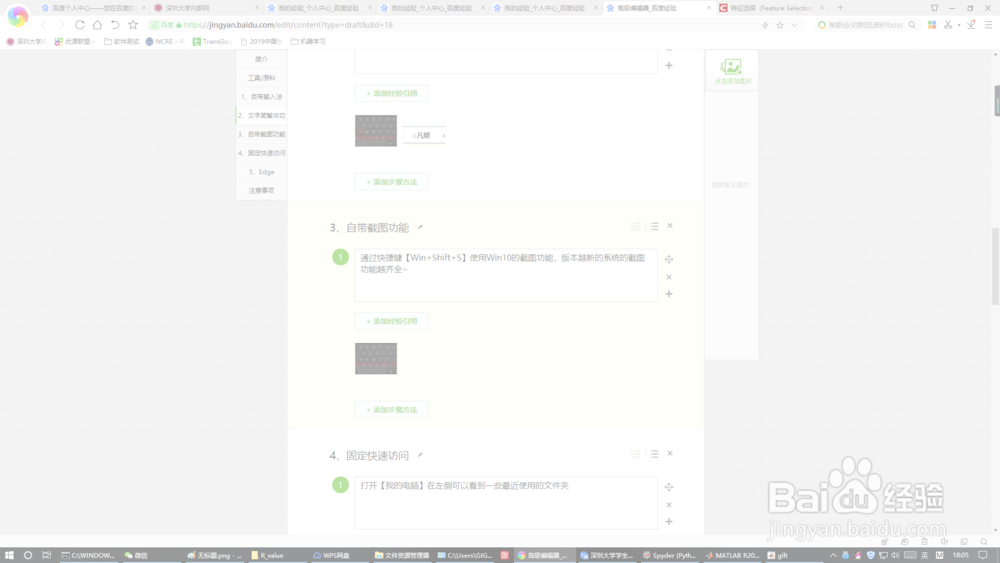This screenshot has height=563, width=1000.
Task: Open the browser downloads icon
Action: pos(971,25)
